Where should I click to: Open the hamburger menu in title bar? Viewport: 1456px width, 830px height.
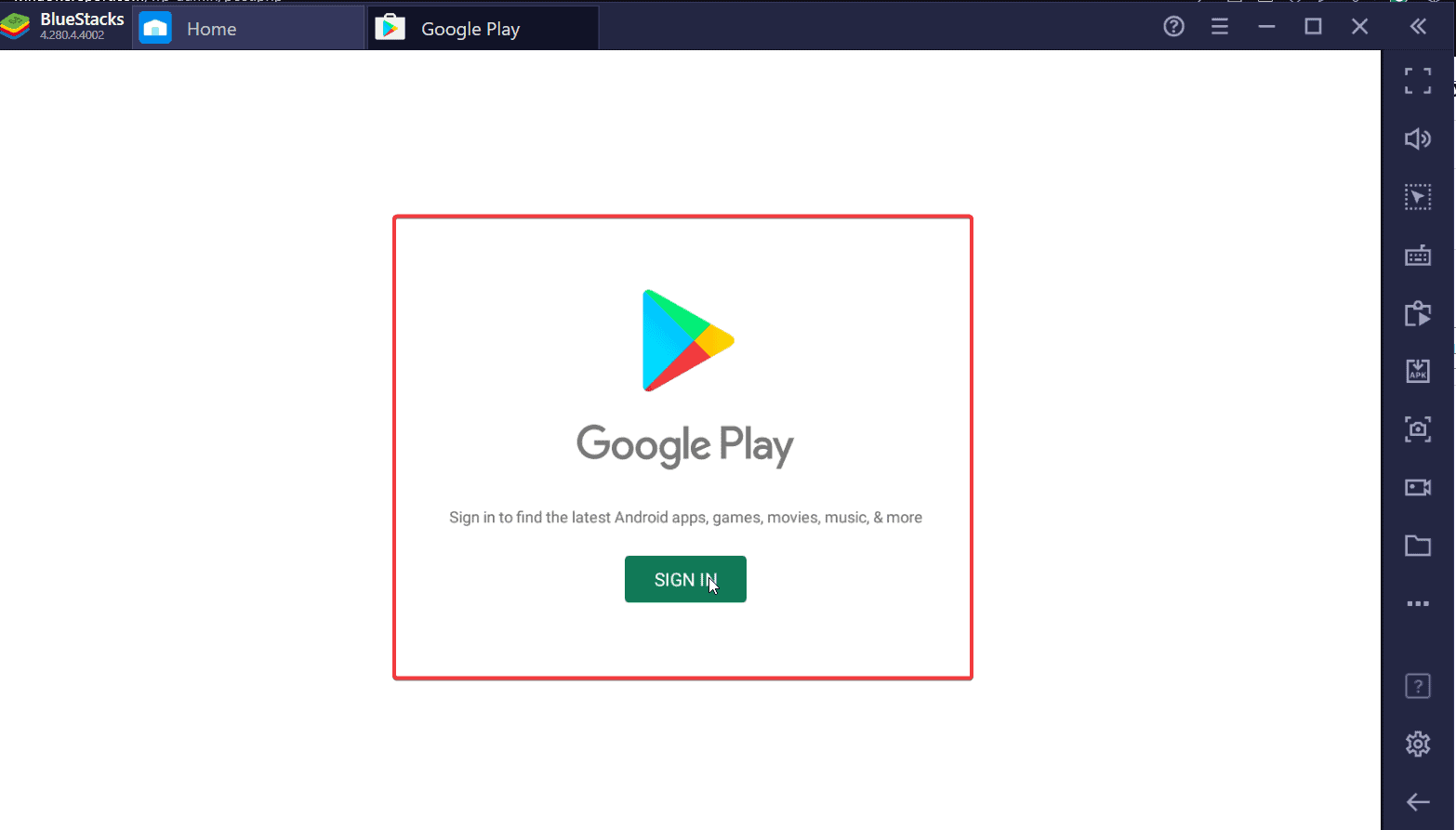click(1220, 27)
